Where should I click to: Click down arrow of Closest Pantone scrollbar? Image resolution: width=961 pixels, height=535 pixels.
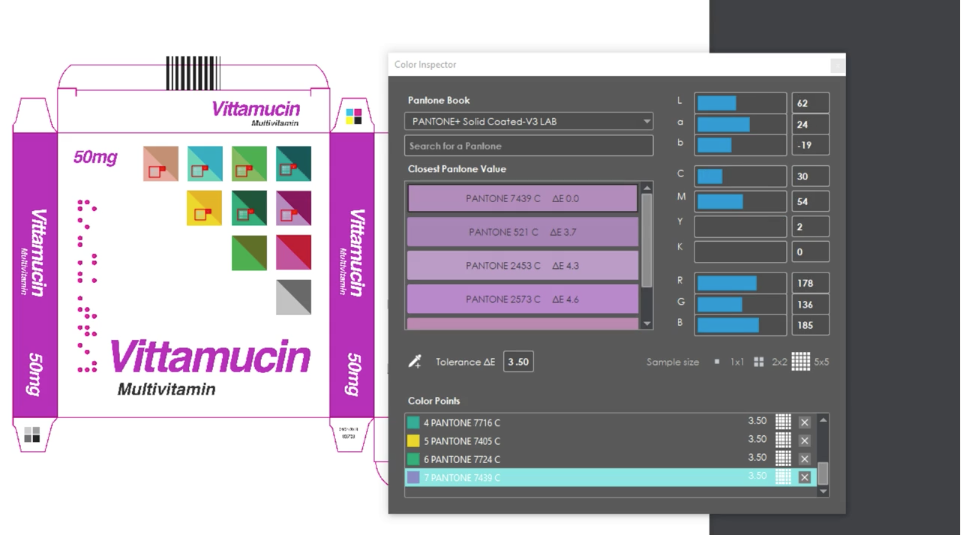click(x=647, y=324)
